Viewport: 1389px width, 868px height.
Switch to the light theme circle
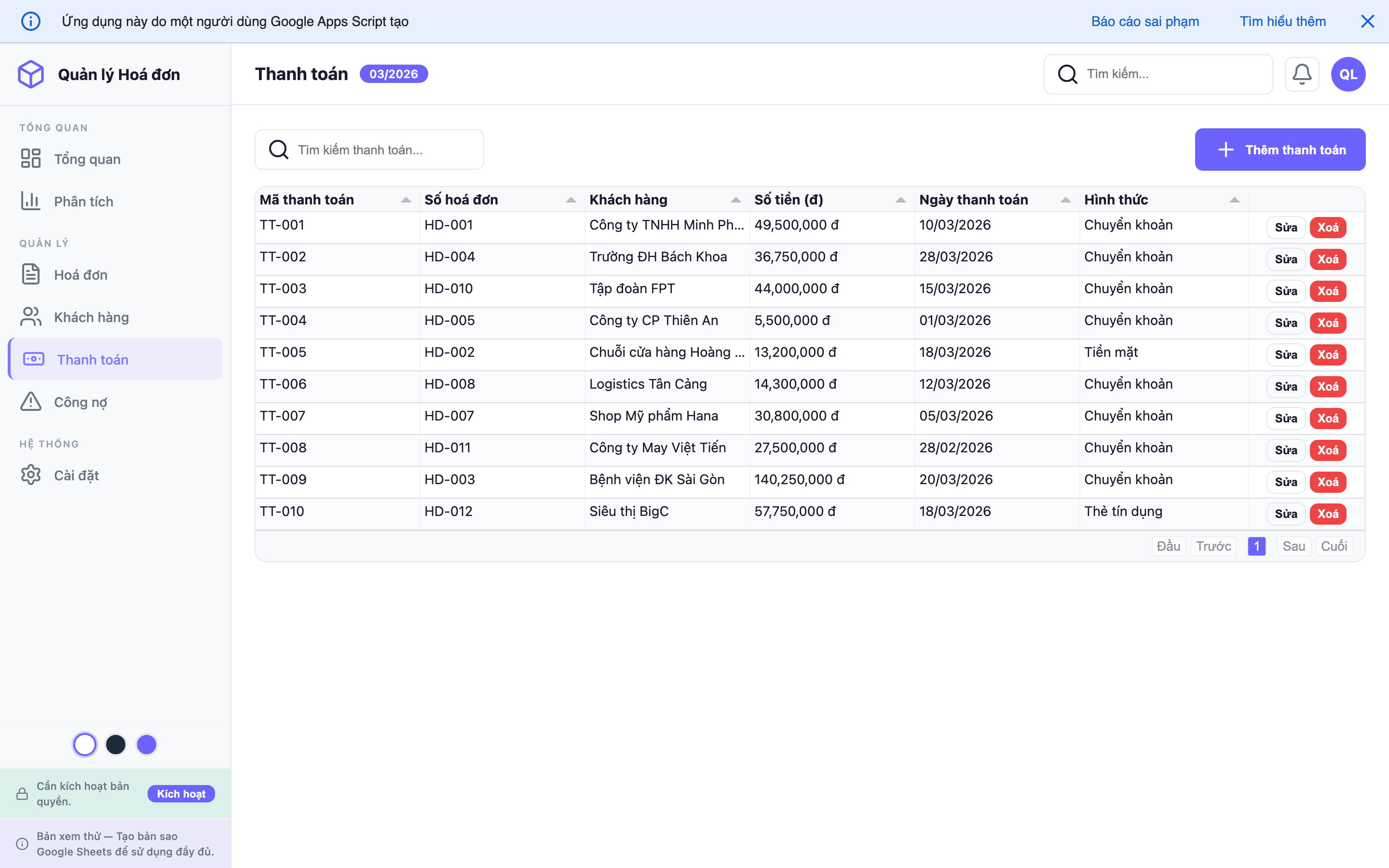pyautogui.click(x=85, y=744)
